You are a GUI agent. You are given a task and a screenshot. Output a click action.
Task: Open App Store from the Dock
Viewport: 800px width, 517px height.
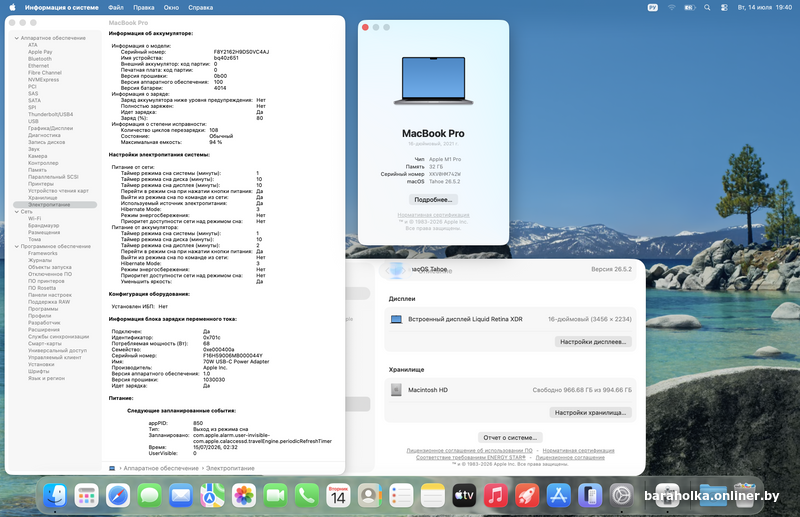pyautogui.click(x=559, y=495)
